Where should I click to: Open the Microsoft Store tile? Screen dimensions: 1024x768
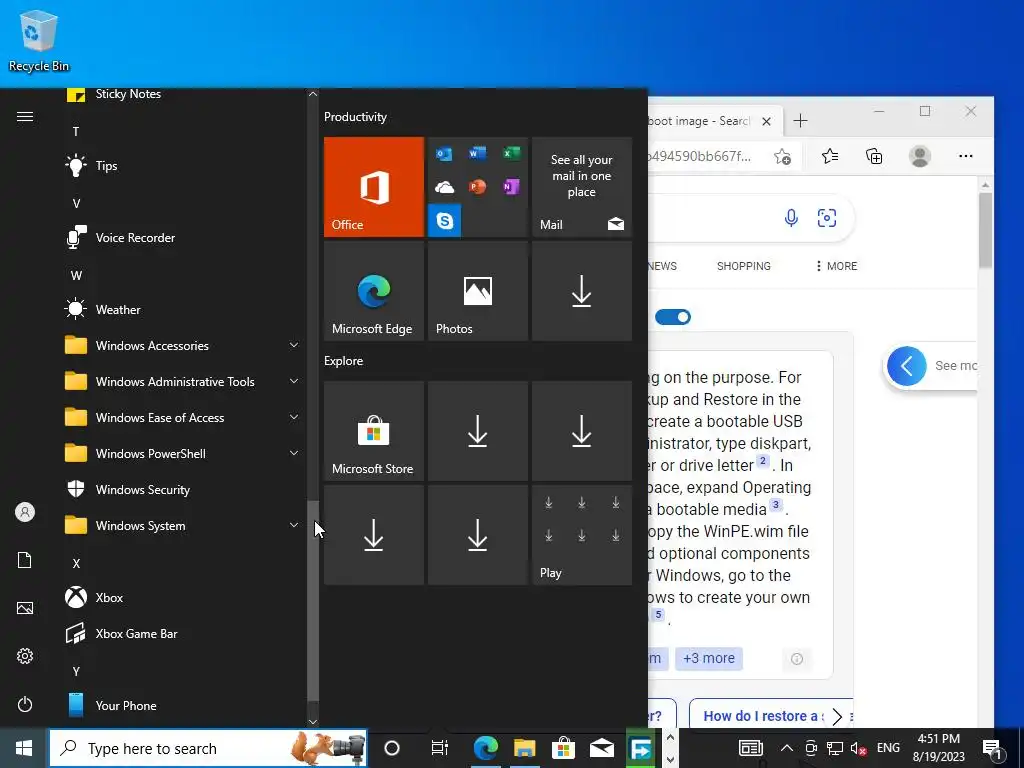tap(374, 431)
